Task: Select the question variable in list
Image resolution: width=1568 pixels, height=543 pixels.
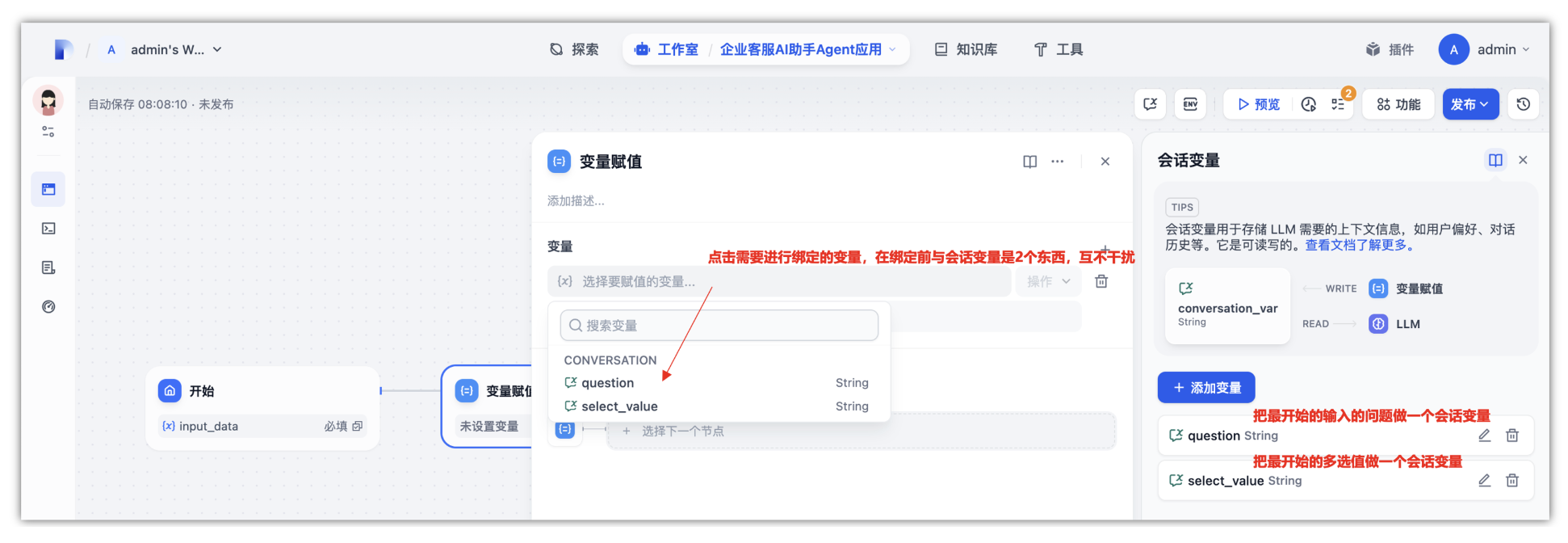Action: click(x=719, y=382)
